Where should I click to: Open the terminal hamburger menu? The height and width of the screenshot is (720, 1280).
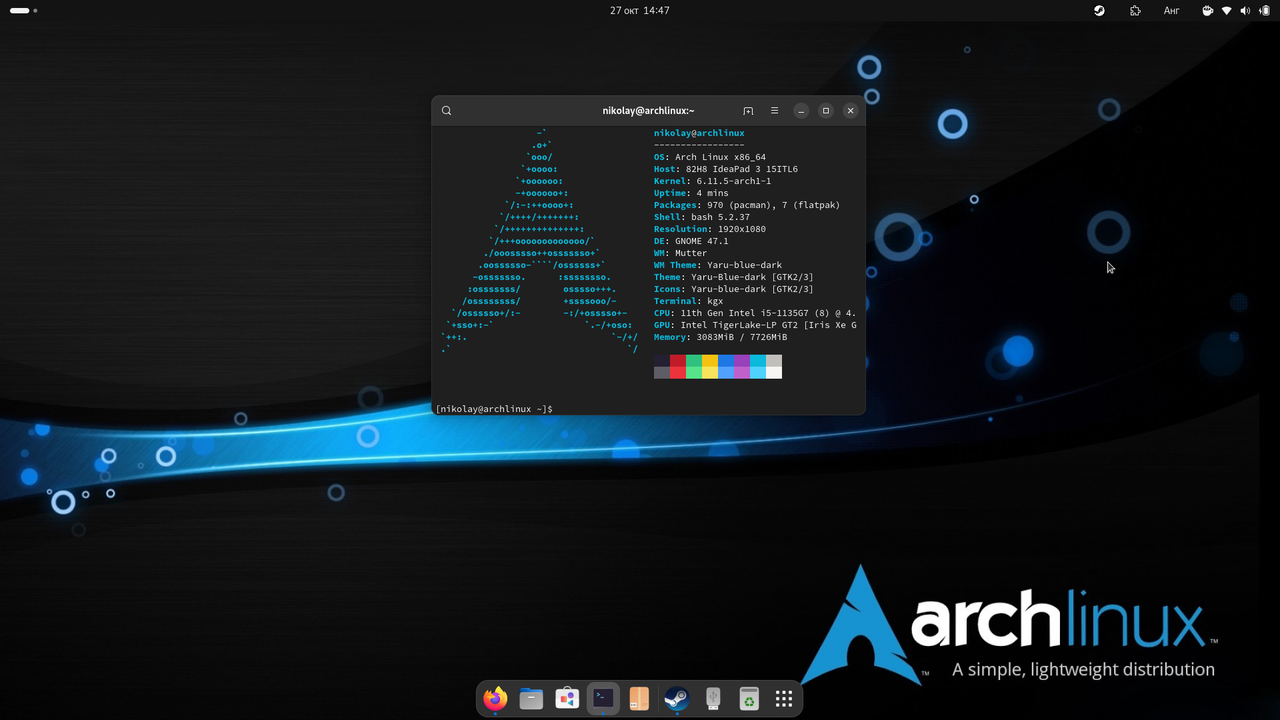tap(774, 111)
